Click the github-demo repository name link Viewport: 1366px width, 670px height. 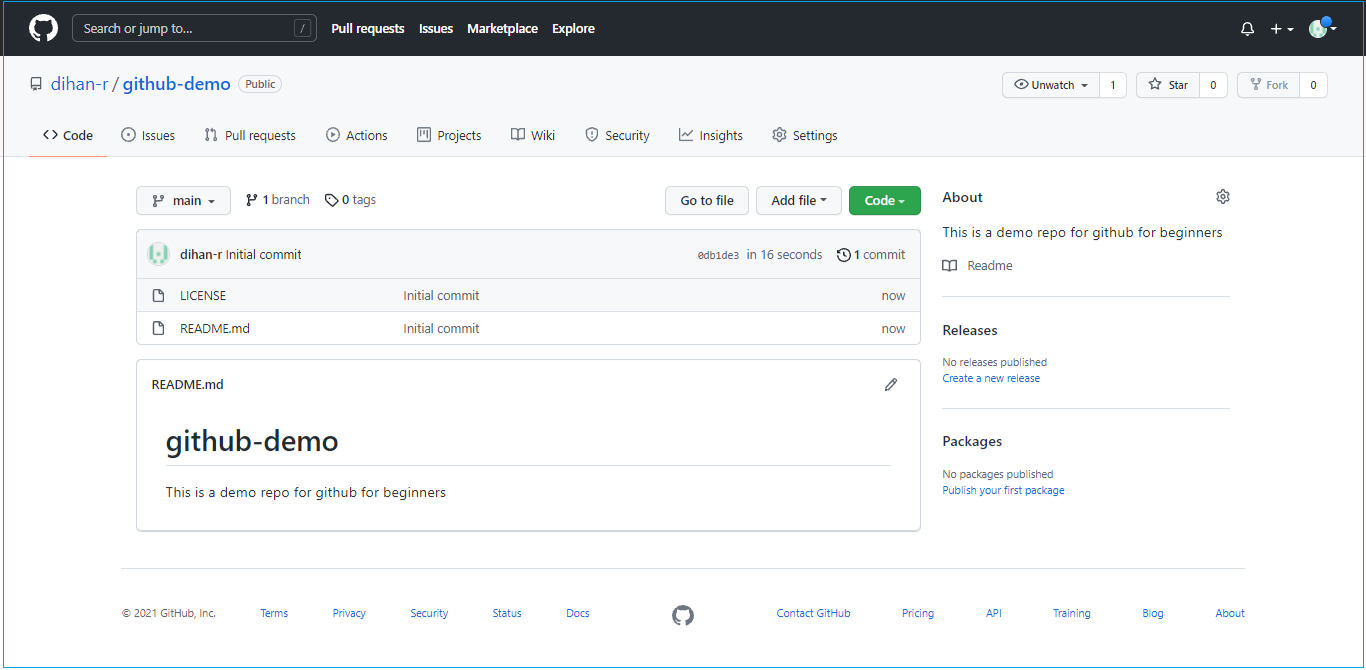[x=177, y=84]
